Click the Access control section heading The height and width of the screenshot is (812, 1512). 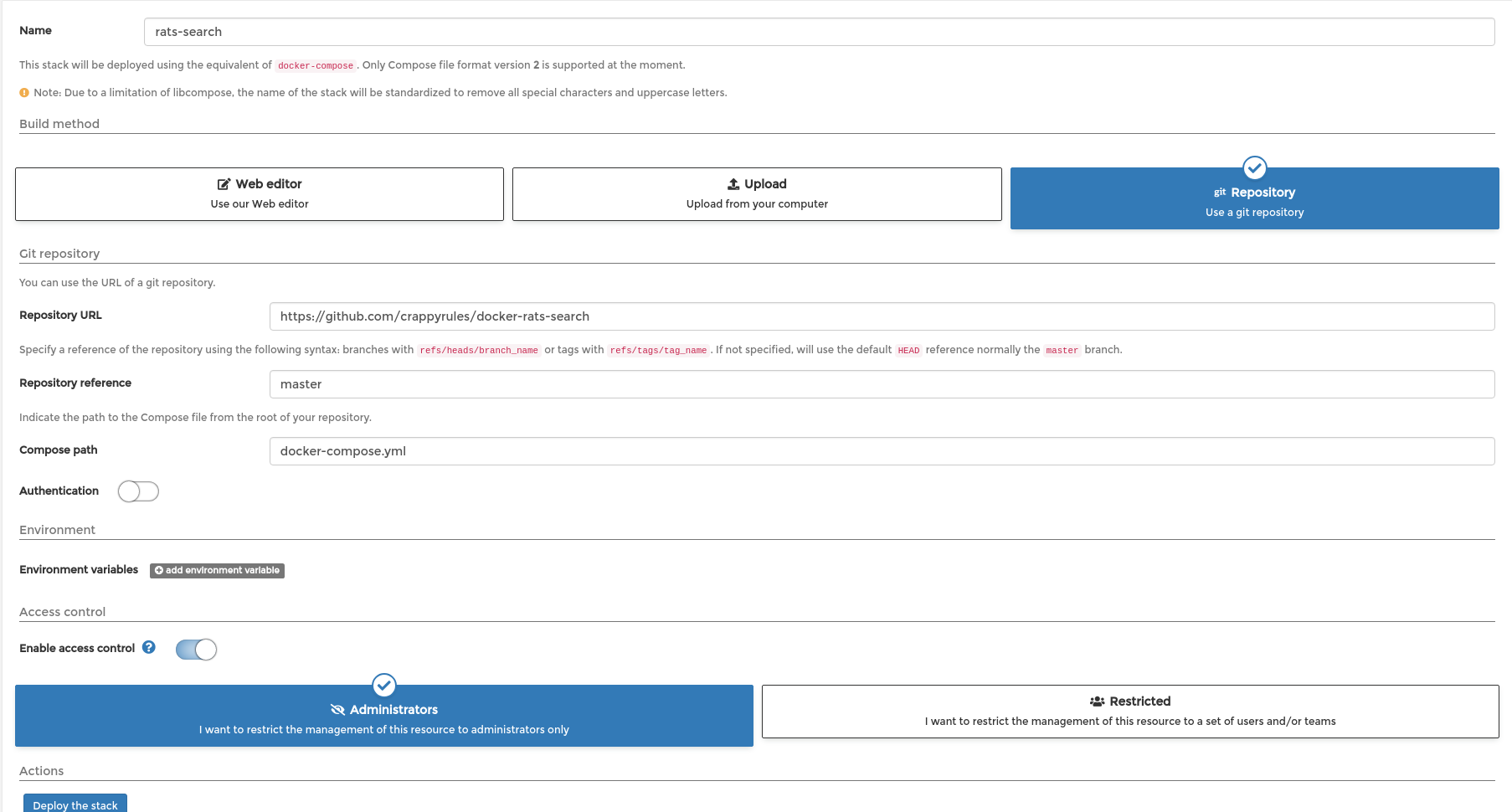pyautogui.click(x=63, y=612)
